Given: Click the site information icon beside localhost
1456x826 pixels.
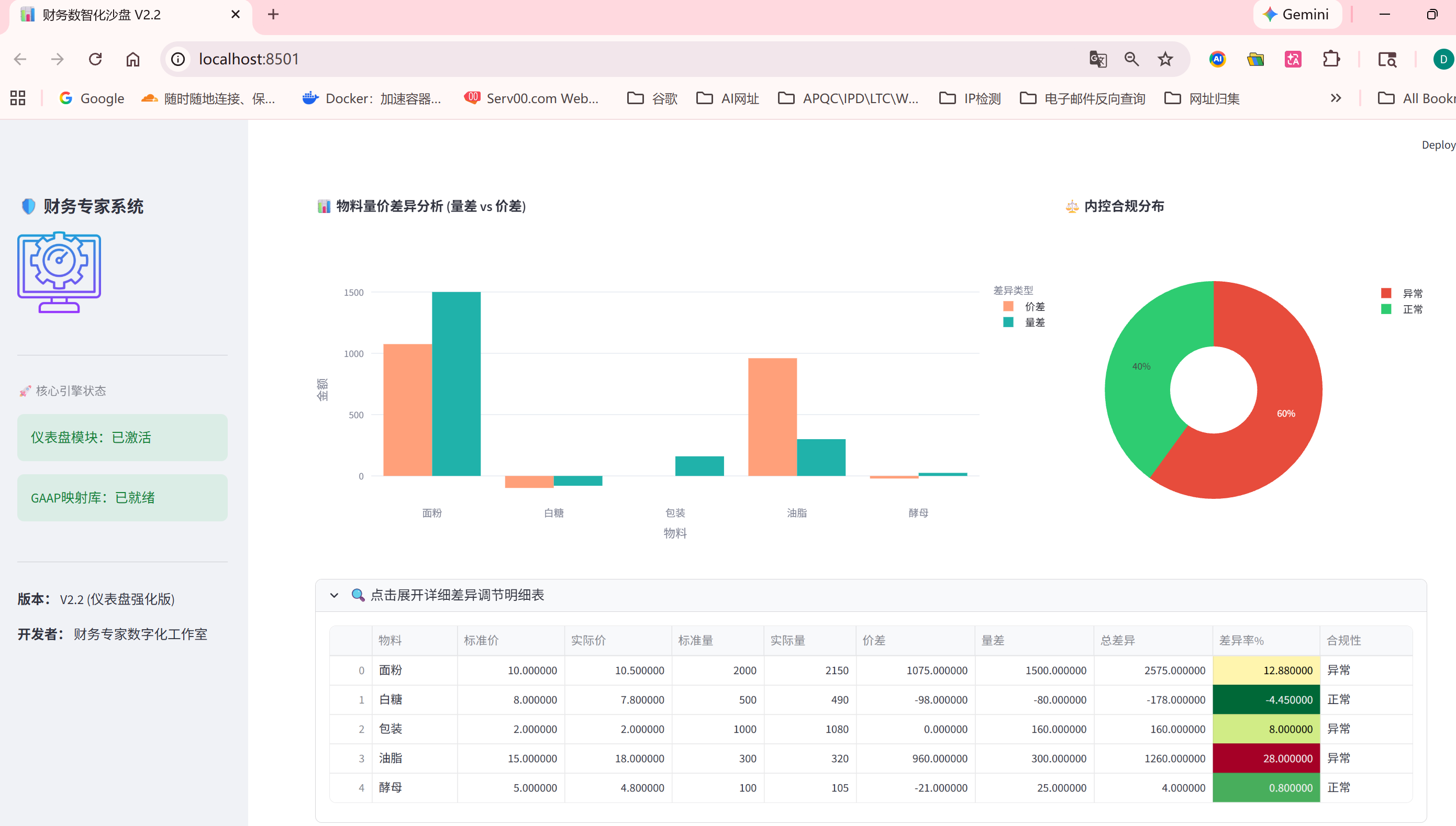Looking at the screenshot, I should [x=178, y=59].
